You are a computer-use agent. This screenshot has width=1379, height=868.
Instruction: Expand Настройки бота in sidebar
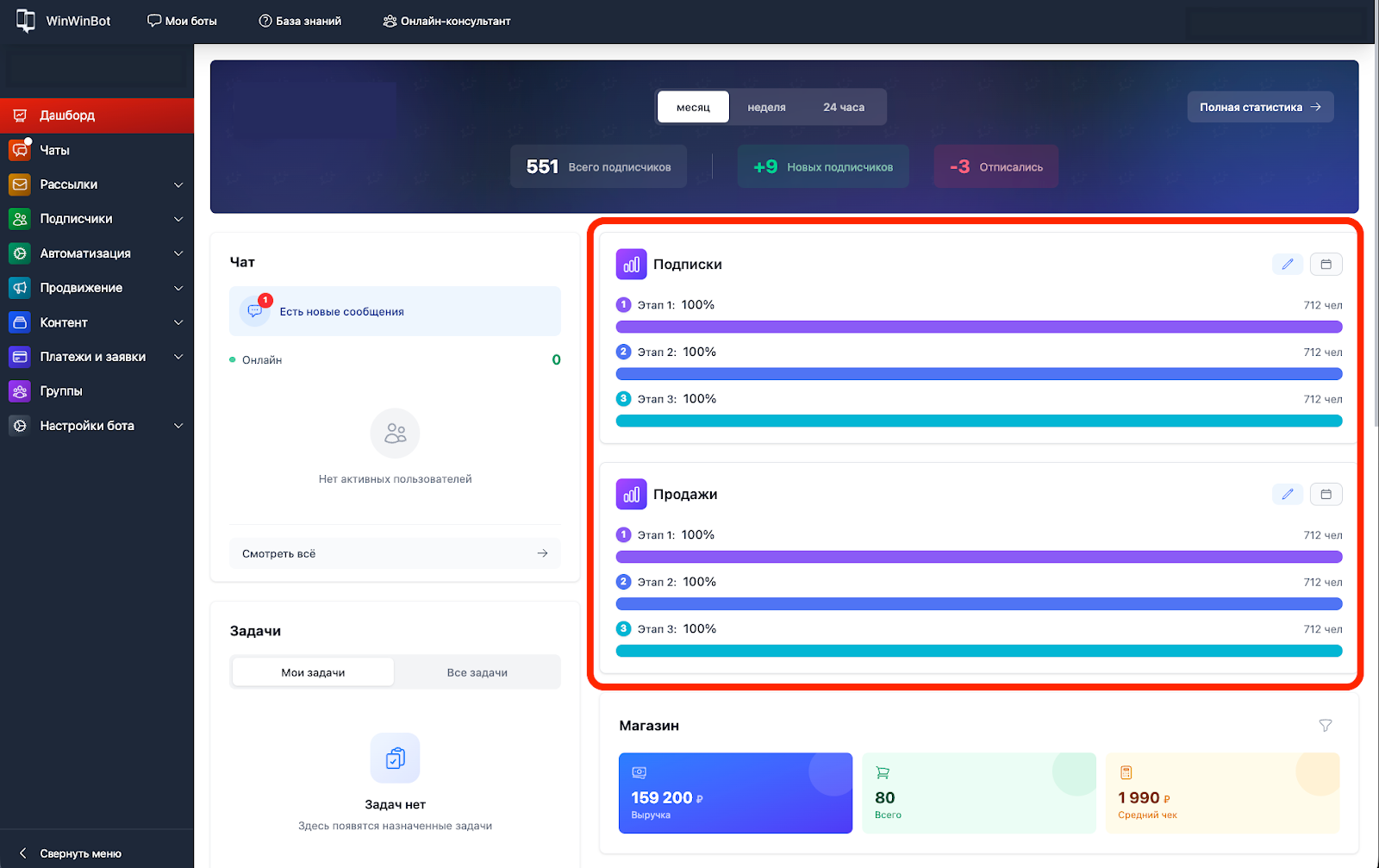(x=178, y=426)
